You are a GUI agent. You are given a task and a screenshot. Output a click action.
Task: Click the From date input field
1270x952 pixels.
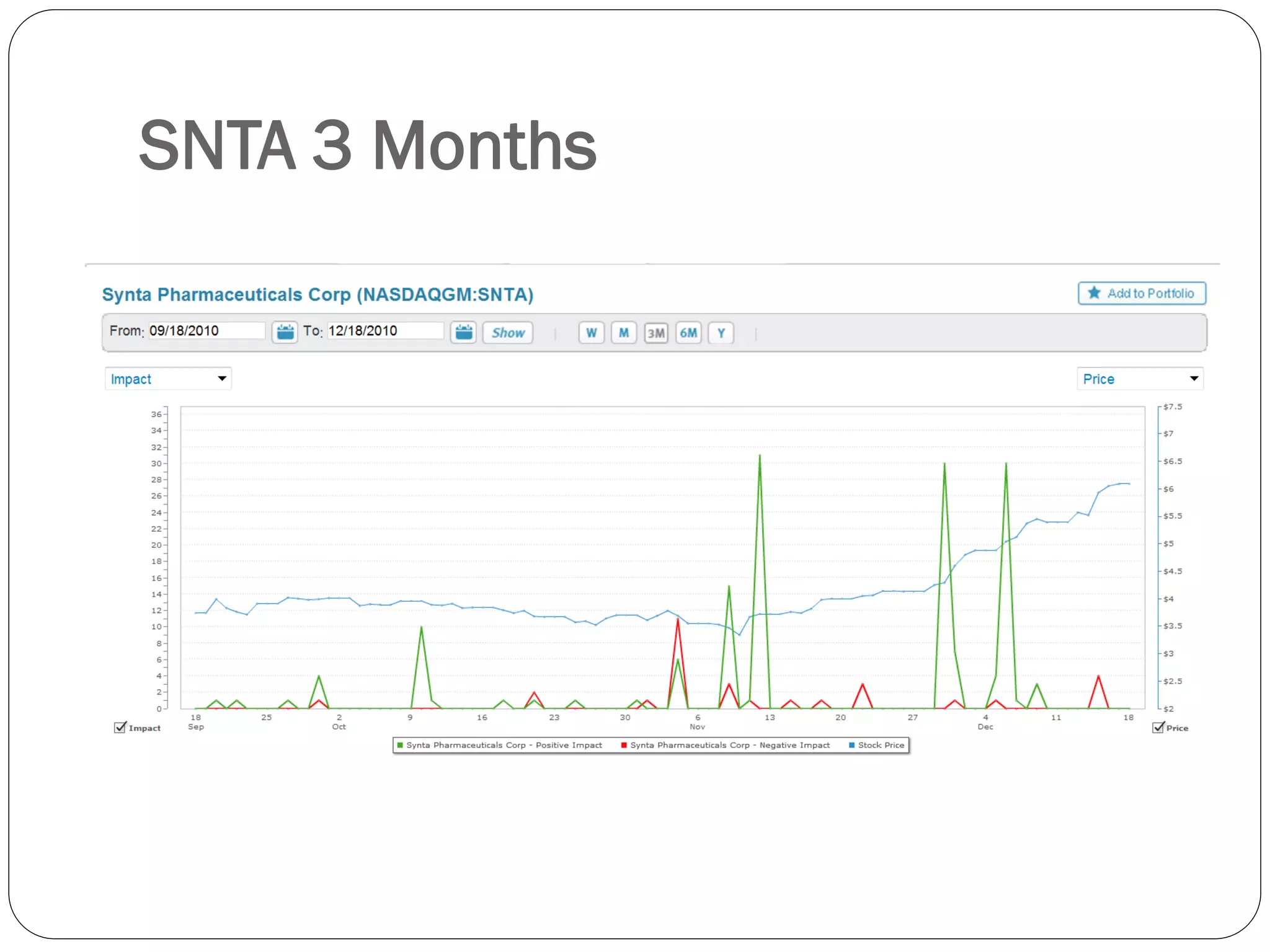[x=206, y=330]
